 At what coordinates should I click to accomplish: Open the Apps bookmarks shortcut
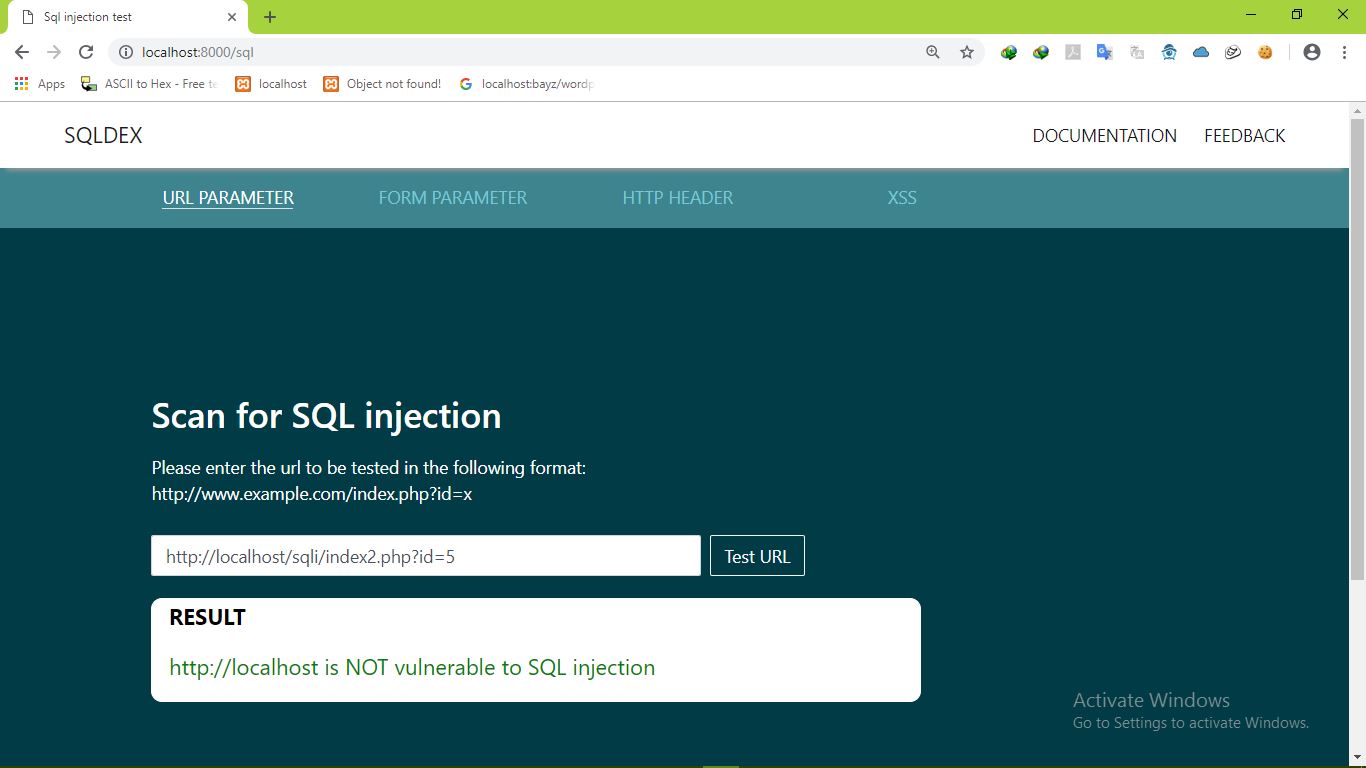point(40,84)
